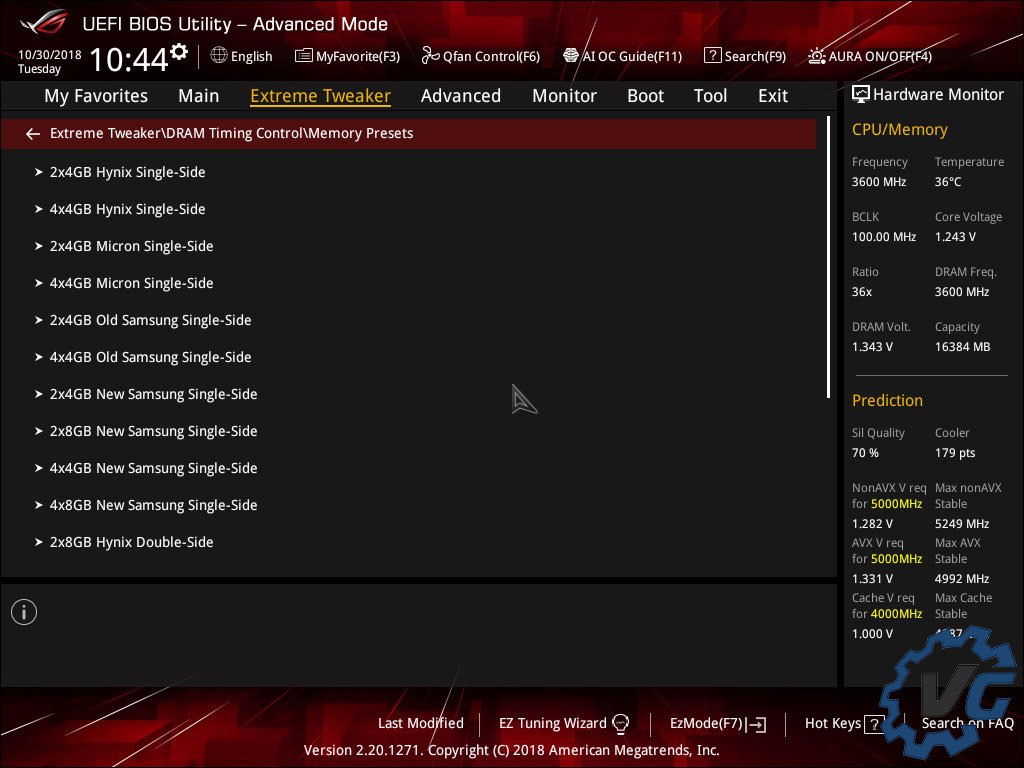Click the 1.243 V core voltage value
This screenshot has width=1024, height=768.
[955, 237]
